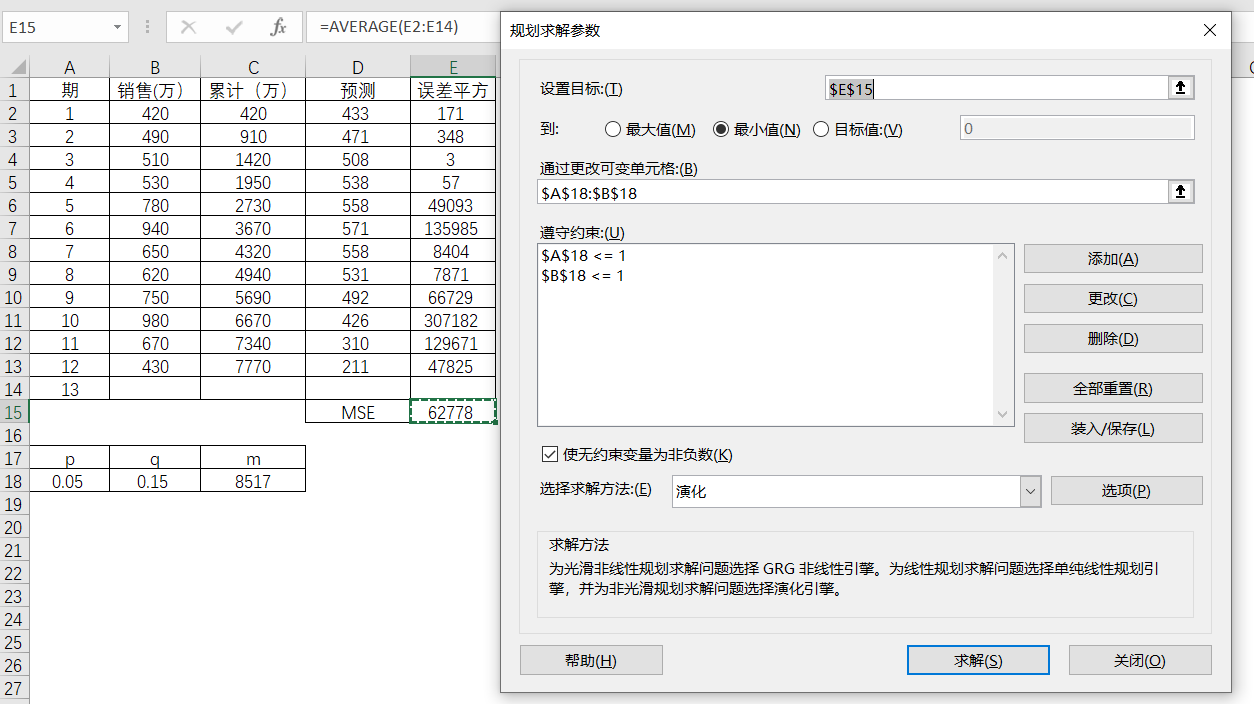Click the 添加 button to add constraint
This screenshot has height=704, width=1254.
[1112, 259]
